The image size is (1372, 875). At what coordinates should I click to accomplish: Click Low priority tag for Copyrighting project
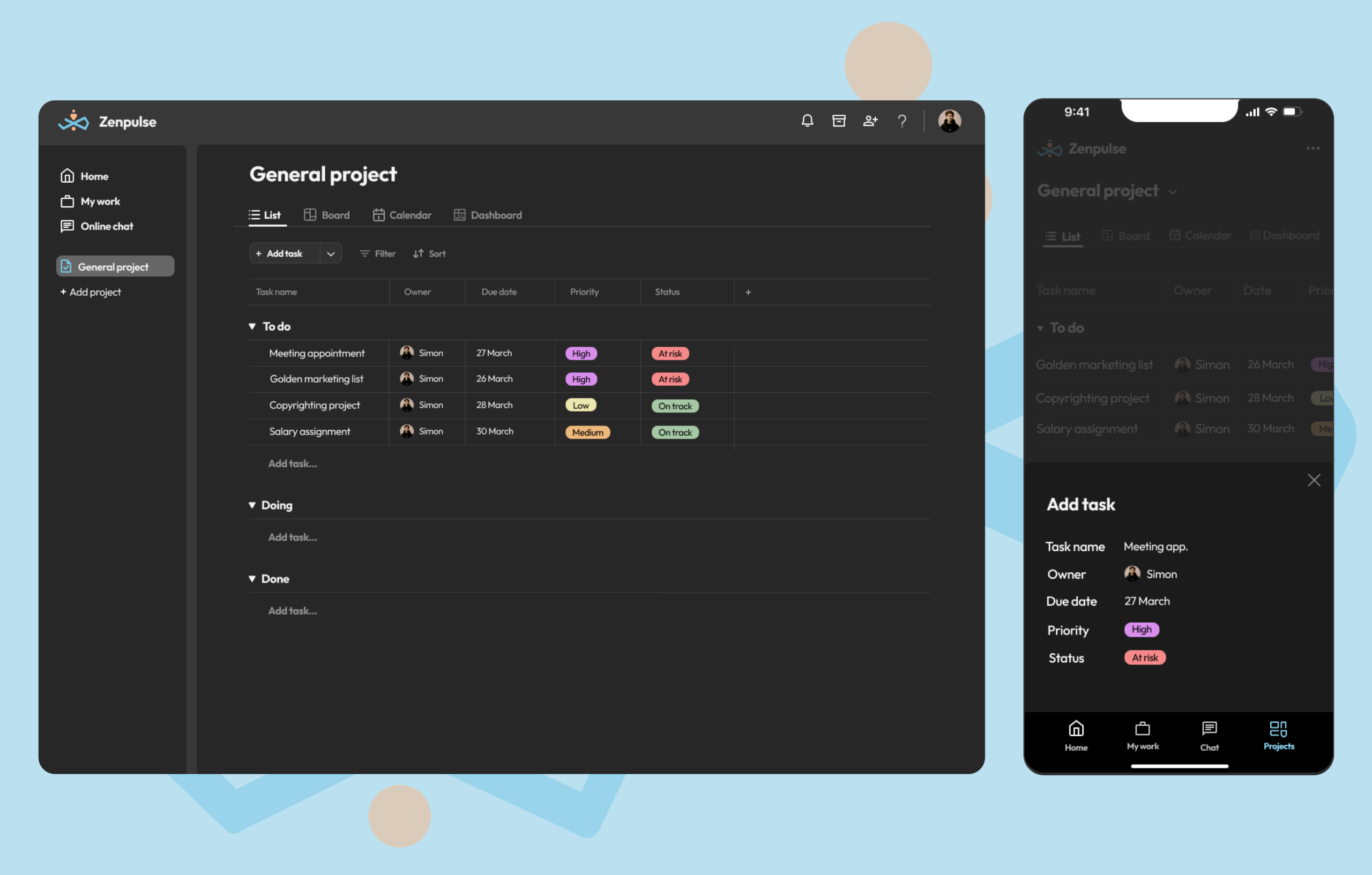580,406
